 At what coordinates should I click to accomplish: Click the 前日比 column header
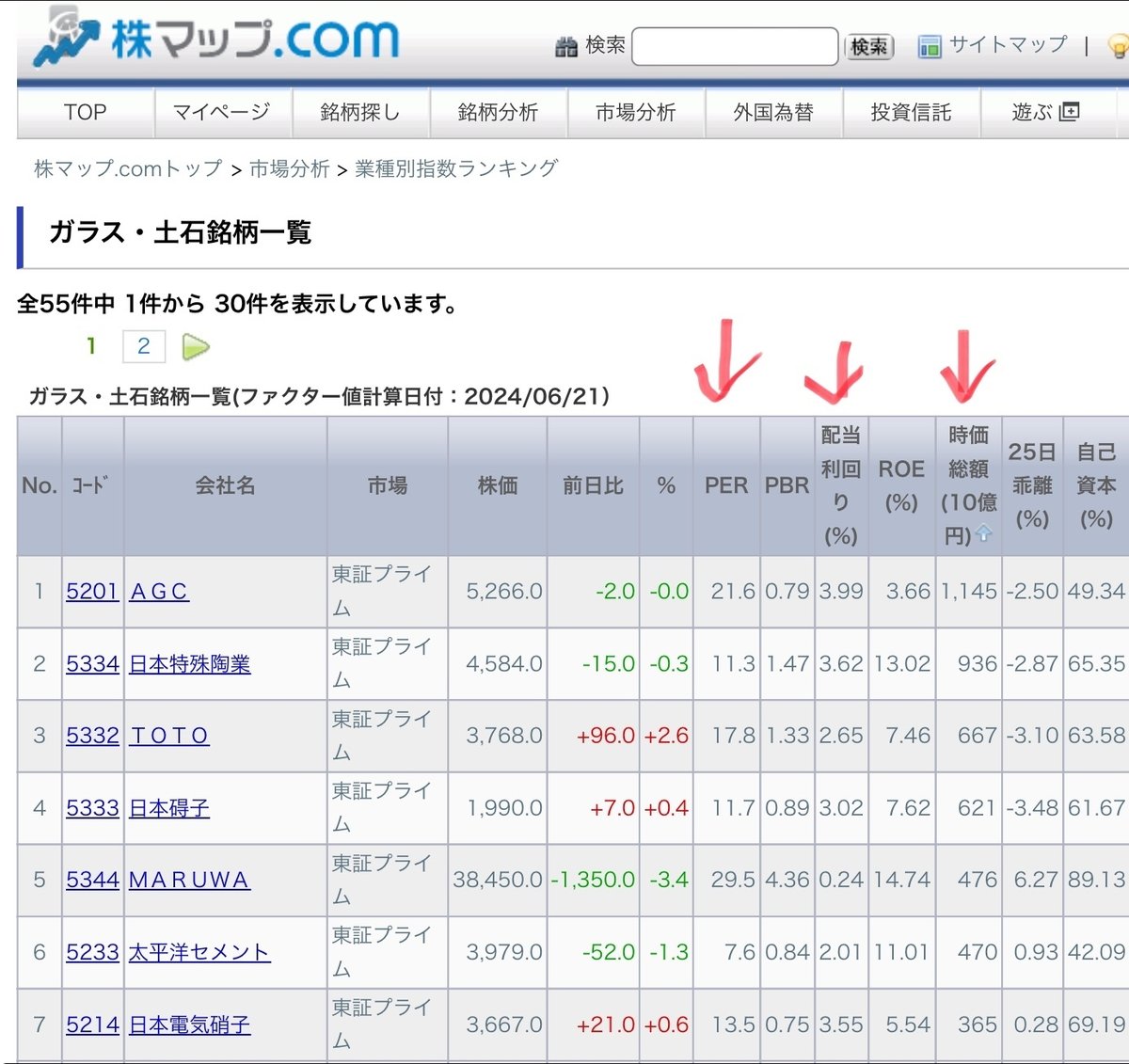coord(593,485)
